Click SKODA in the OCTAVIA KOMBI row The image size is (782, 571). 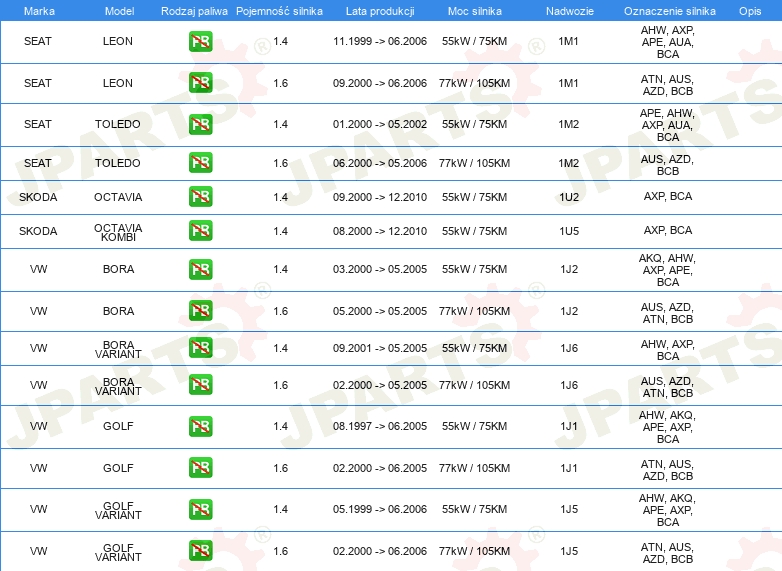click(x=38, y=231)
